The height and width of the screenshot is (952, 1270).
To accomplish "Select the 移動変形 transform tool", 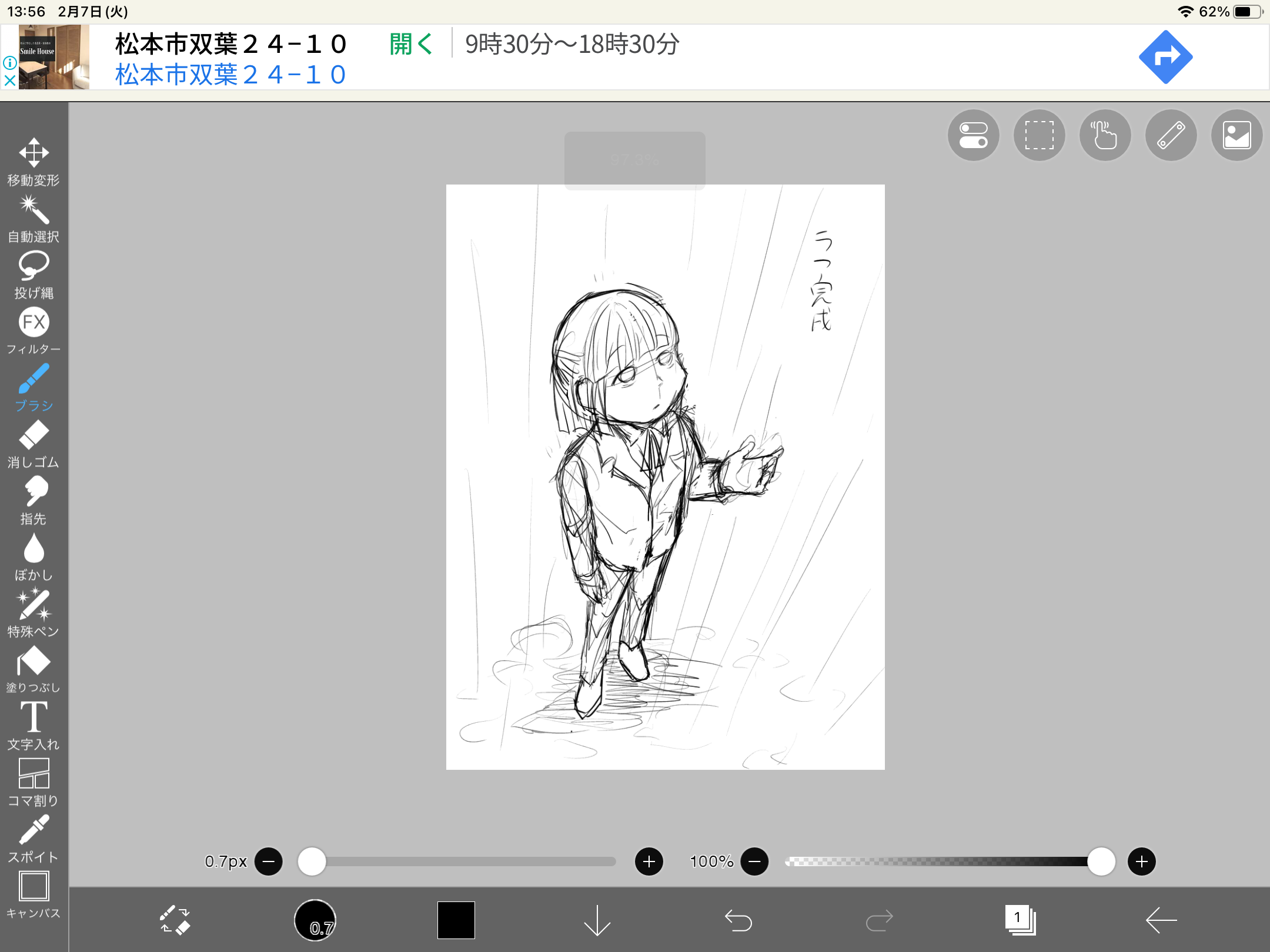I will [34, 162].
